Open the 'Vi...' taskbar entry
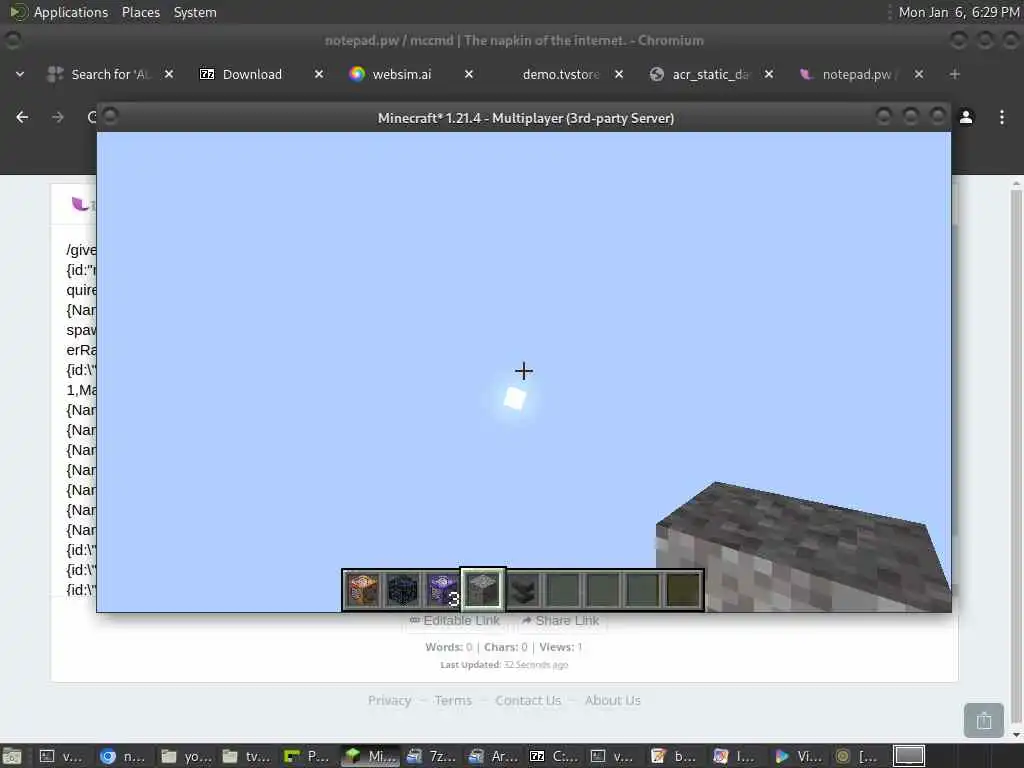The width and height of the screenshot is (1024, 768). (x=799, y=756)
